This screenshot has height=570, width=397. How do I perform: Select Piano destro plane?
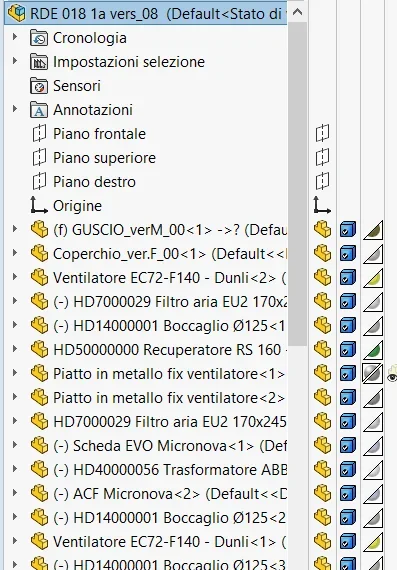94,182
